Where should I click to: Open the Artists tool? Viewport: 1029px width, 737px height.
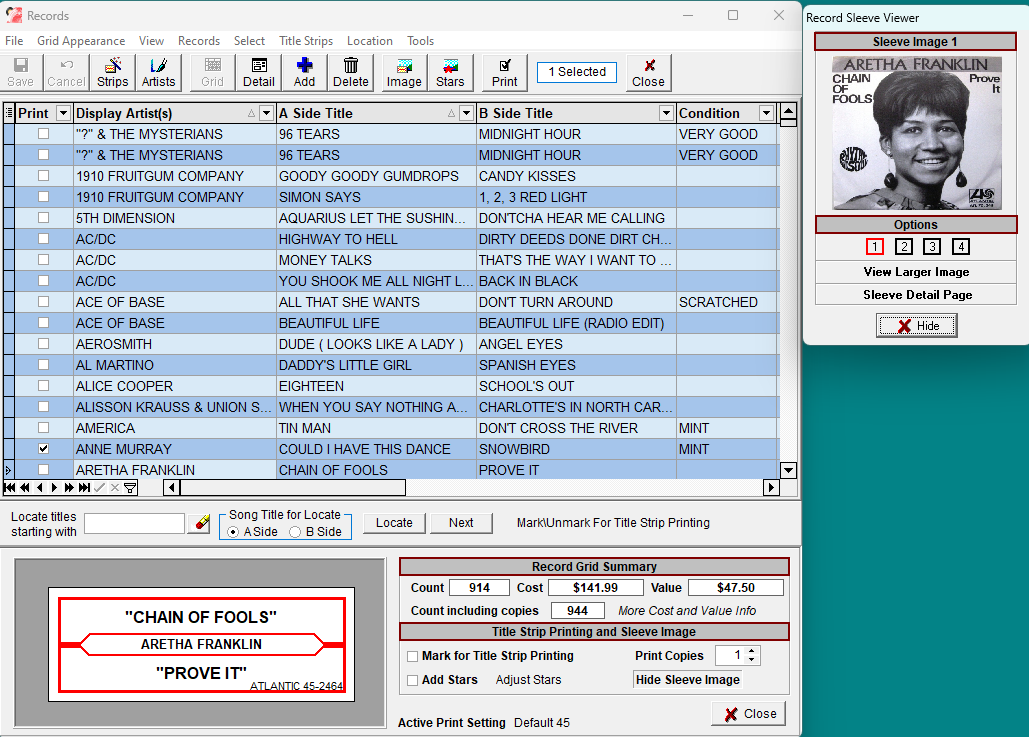coord(158,72)
